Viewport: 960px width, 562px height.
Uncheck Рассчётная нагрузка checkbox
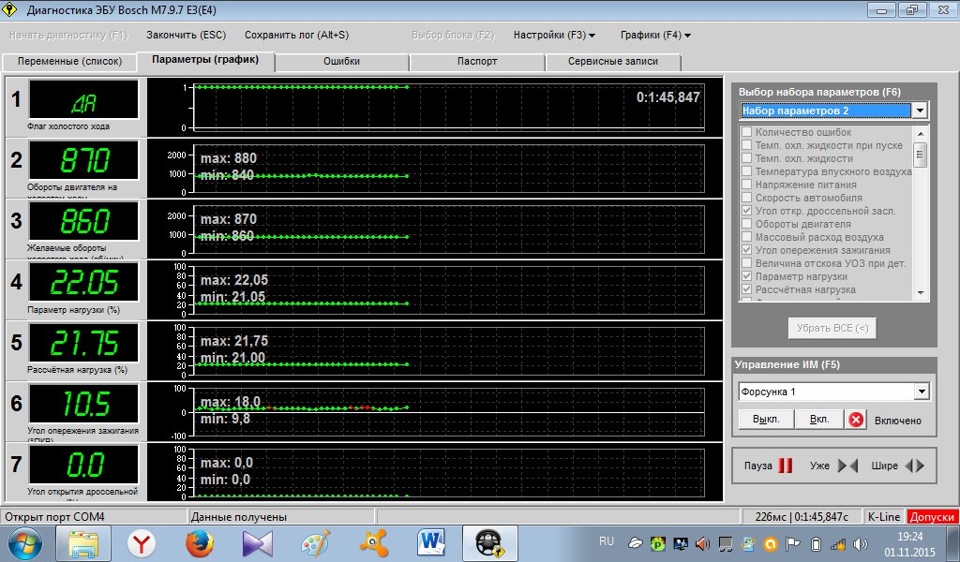tap(746, 290)
